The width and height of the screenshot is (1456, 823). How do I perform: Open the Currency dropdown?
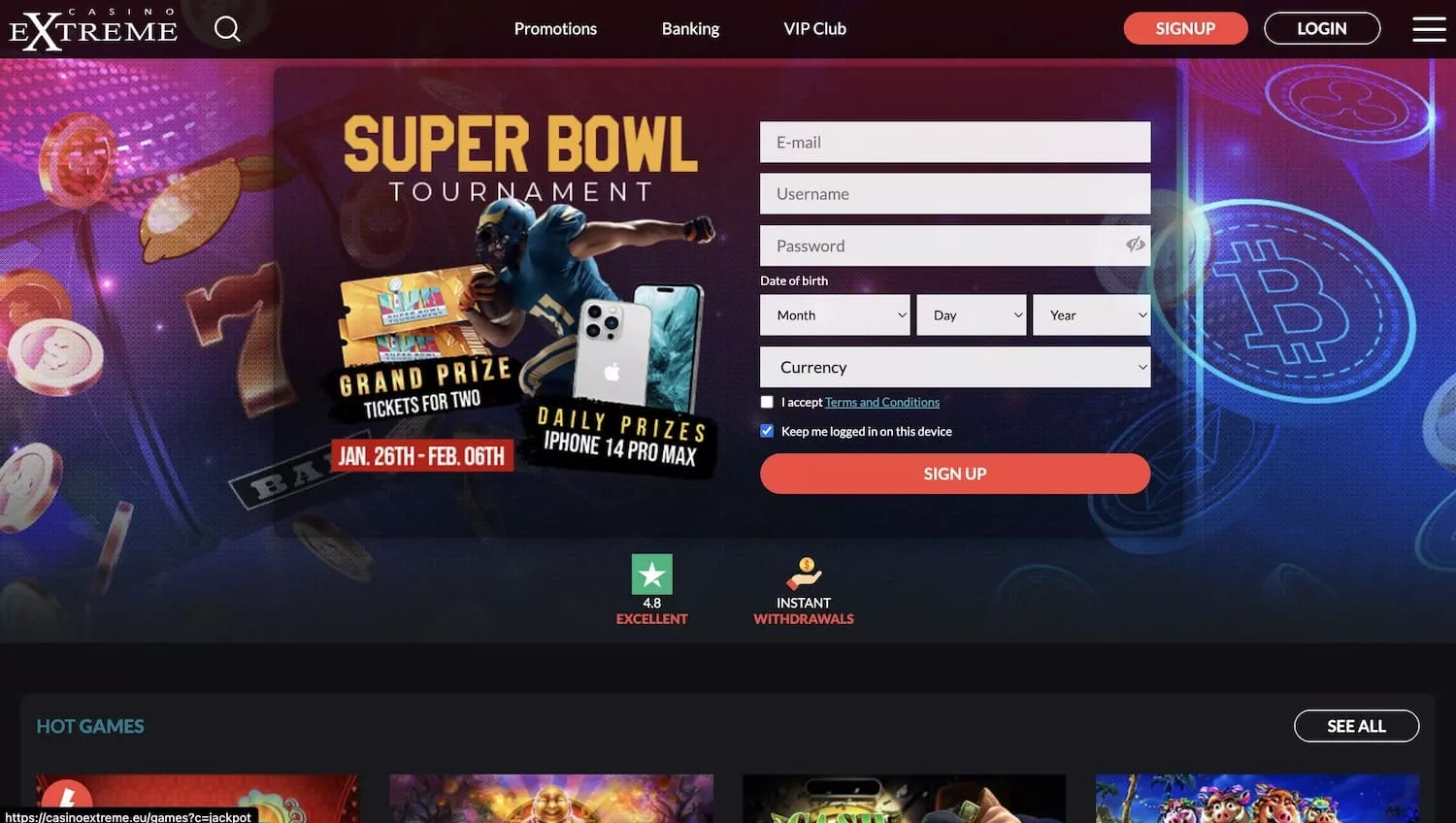pos(955,367)
